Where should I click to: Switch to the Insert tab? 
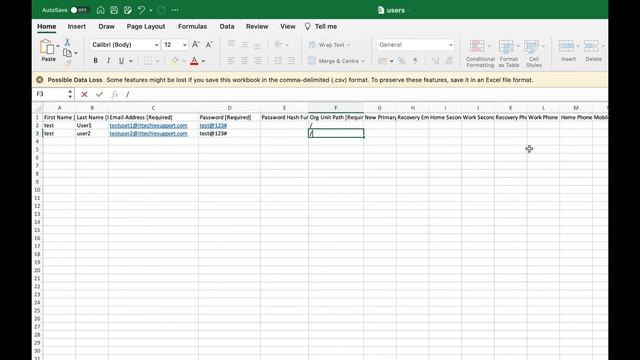[x=77, y=26]
